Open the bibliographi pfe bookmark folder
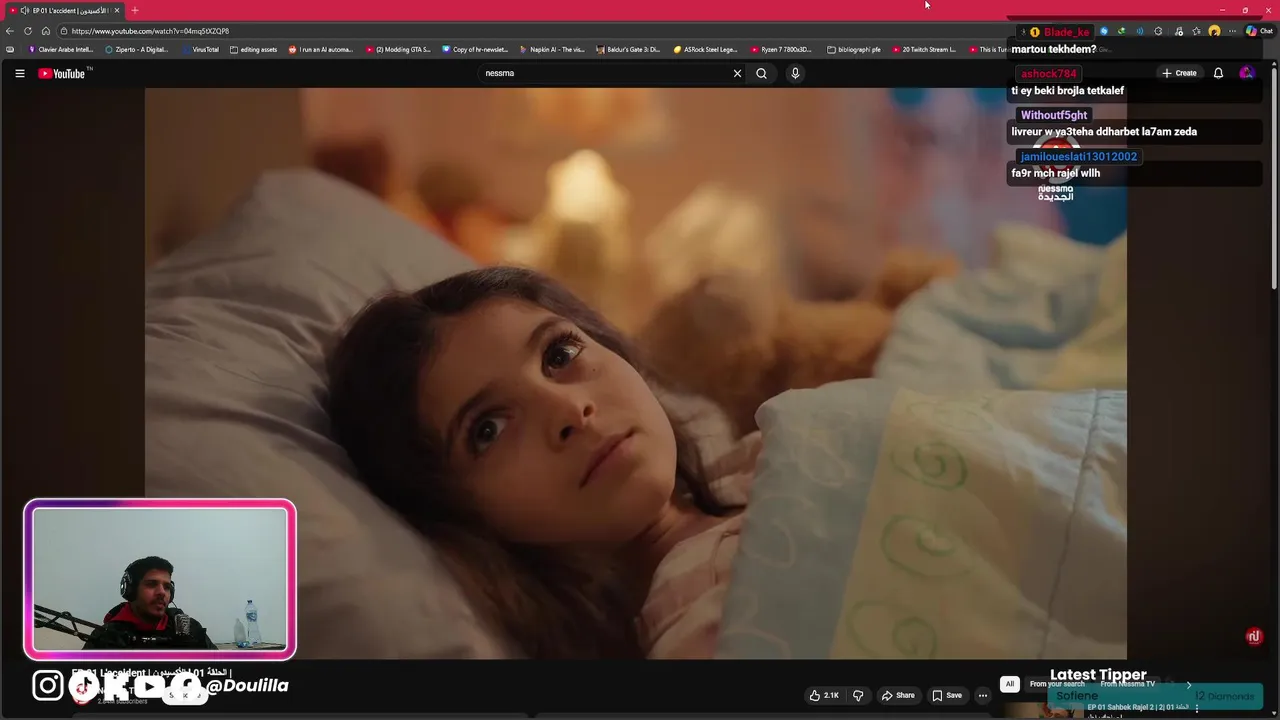Screen dimensions: 1280x720 pyautogui.click(x=854, y=49)
